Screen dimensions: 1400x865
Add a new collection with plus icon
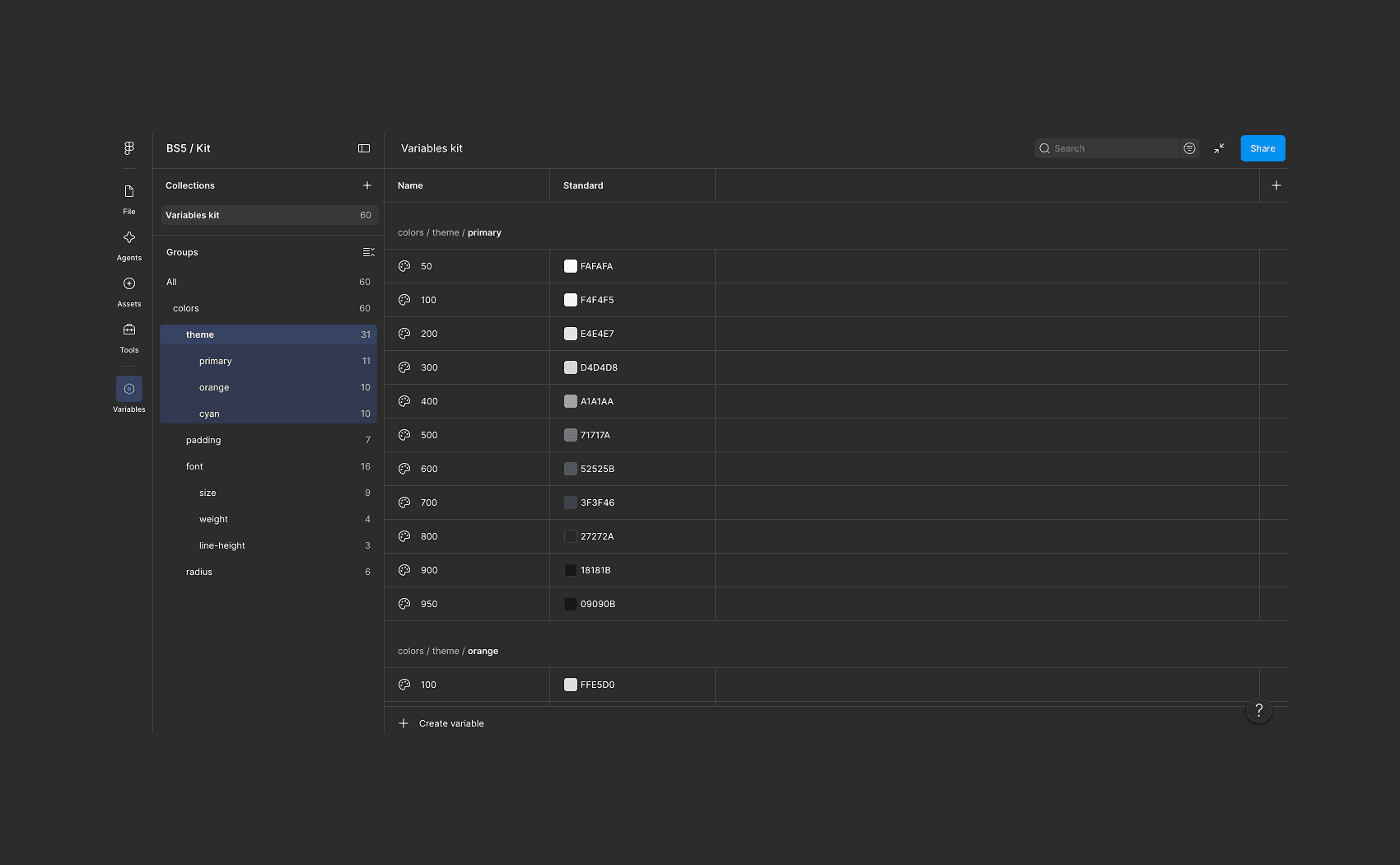(367, 185)
